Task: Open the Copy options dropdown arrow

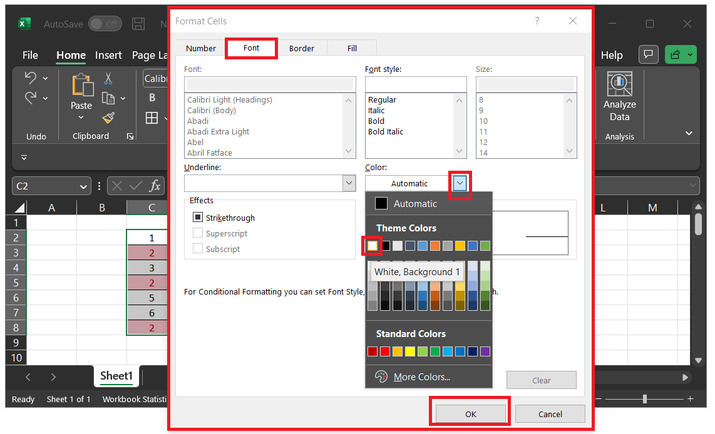Action: pyautogui.click(x=123, y=98)
